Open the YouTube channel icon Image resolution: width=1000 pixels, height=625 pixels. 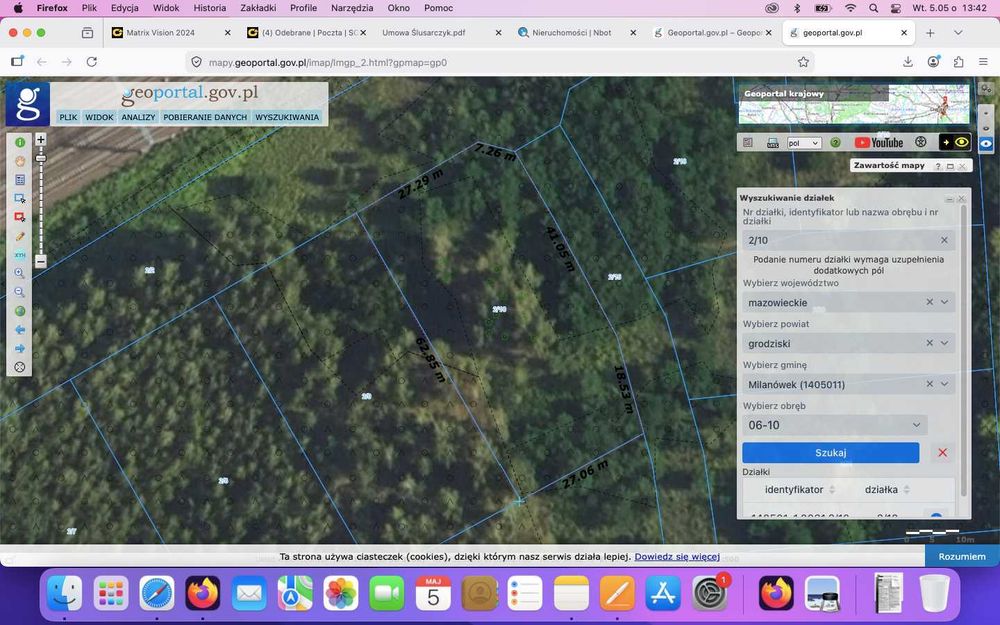[879, 143]
